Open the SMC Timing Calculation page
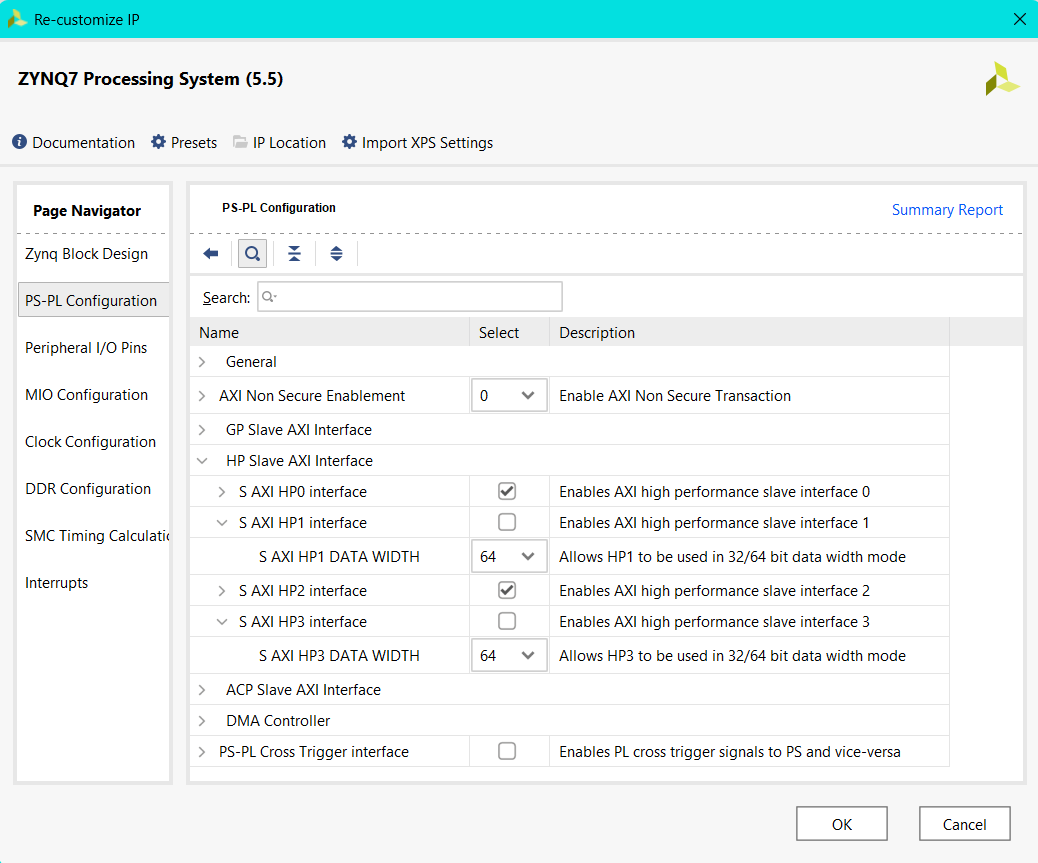The width and height of the screenshot is (1038, 863). point(97,535)
